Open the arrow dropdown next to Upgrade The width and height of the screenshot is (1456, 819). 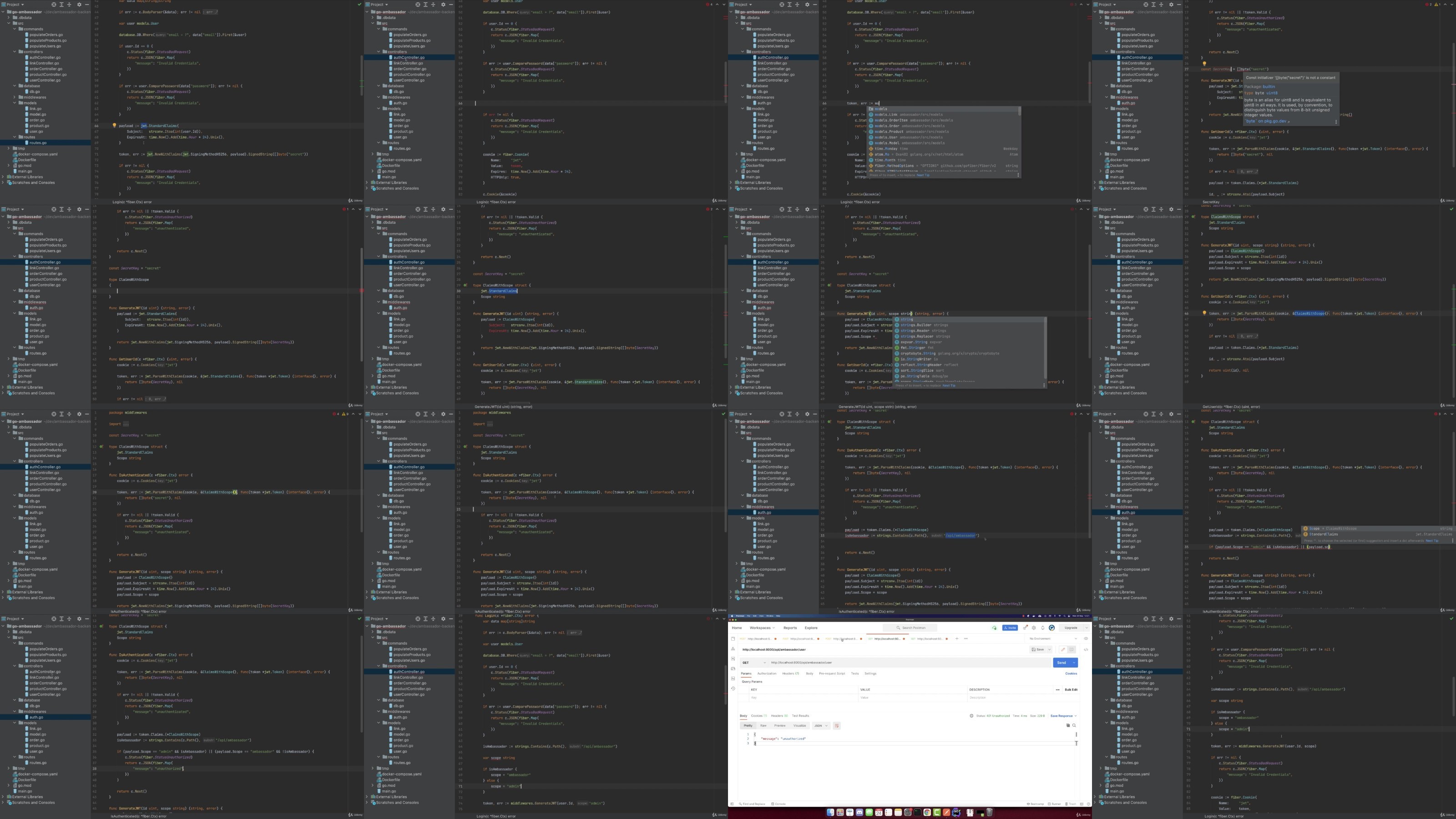pyautogui.click(x=1087, y=628)
